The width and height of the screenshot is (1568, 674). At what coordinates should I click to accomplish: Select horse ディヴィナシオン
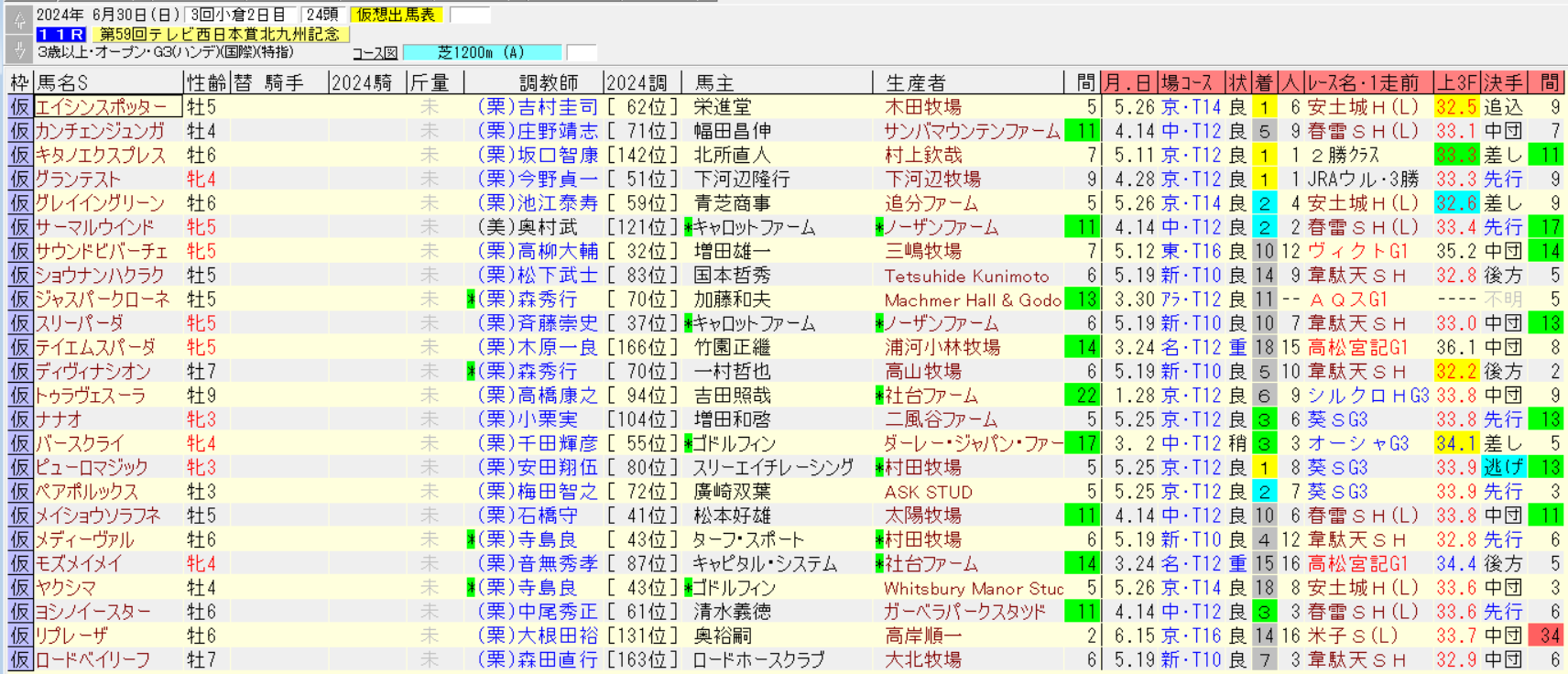[93, 371]
